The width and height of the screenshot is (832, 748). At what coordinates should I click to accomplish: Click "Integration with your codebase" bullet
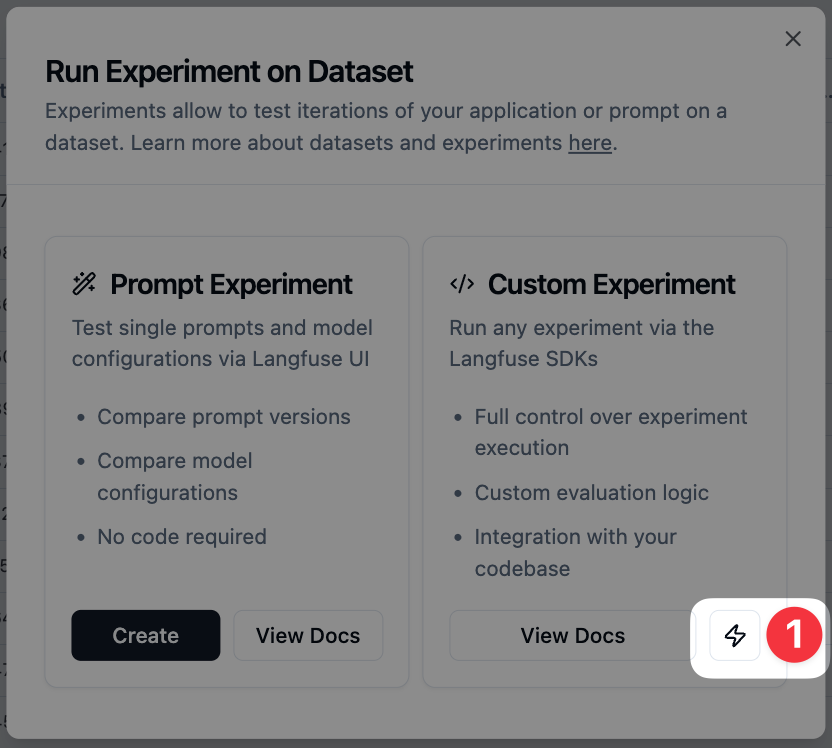(575, 552)
